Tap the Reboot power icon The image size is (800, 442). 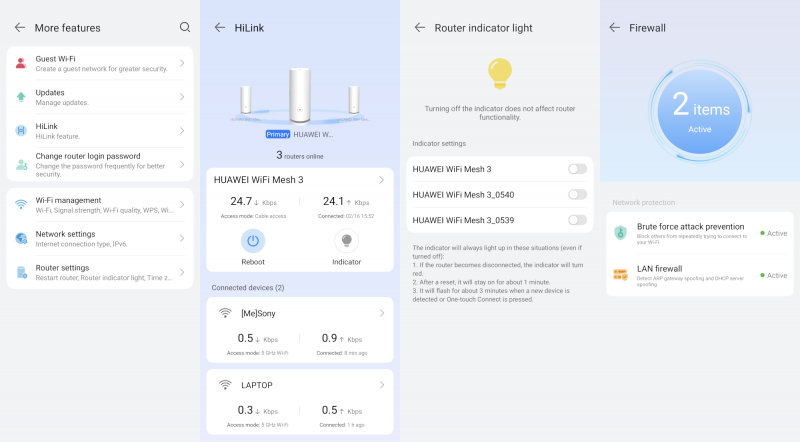(x=253, y=241)
